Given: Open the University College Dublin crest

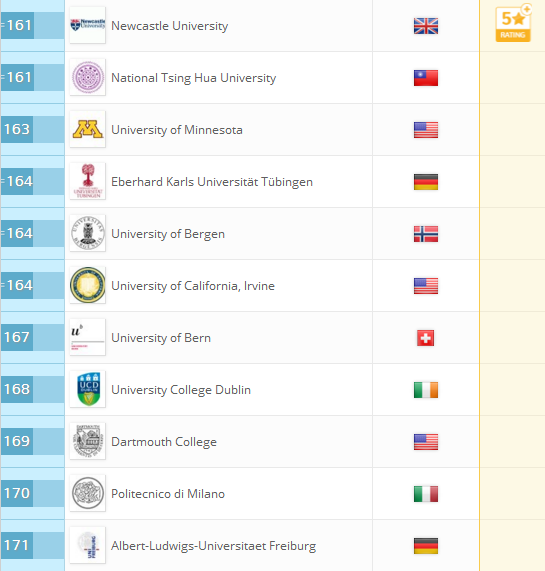Looking at the screenshot, I should (x=87, y=389).
